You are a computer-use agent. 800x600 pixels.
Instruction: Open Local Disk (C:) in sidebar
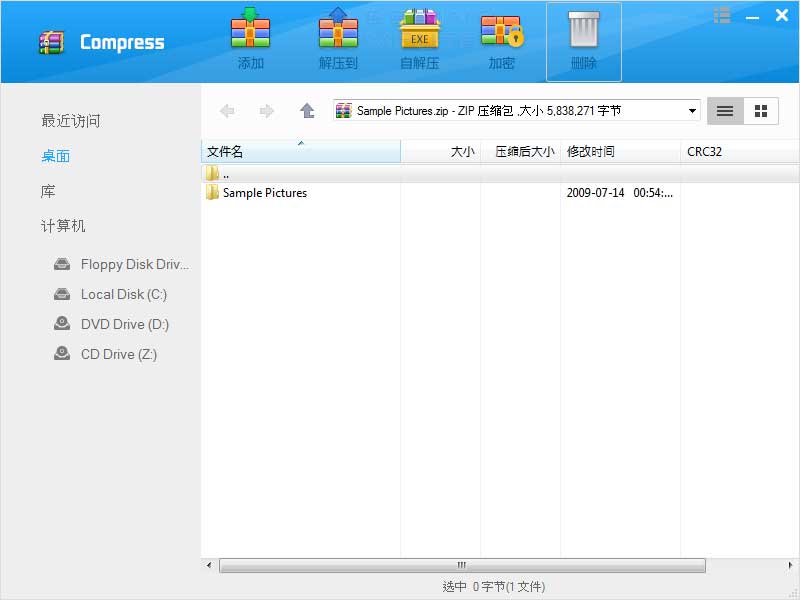pos(111,294)
